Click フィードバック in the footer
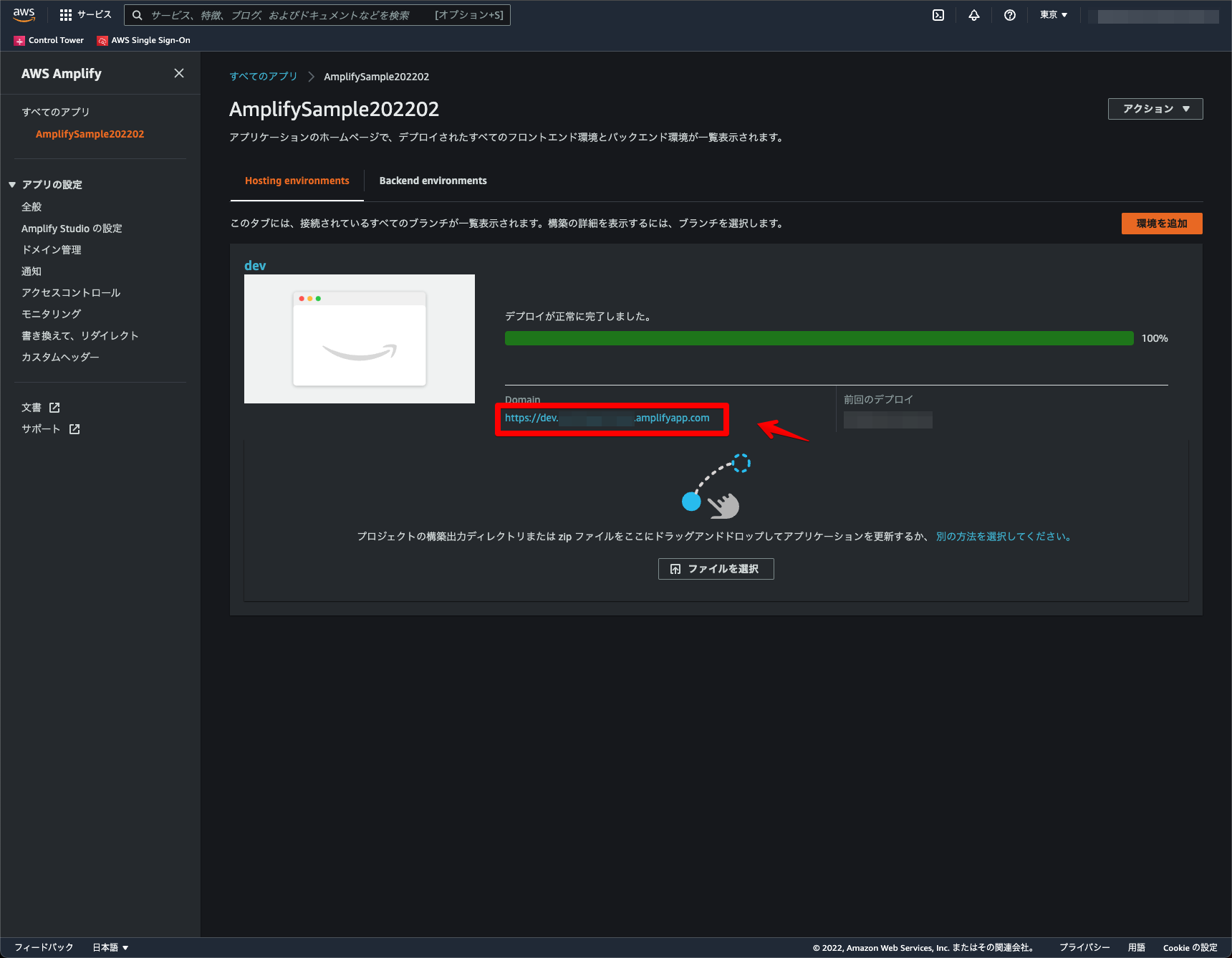The image size is (1232, 958). (x=44, y=947)
